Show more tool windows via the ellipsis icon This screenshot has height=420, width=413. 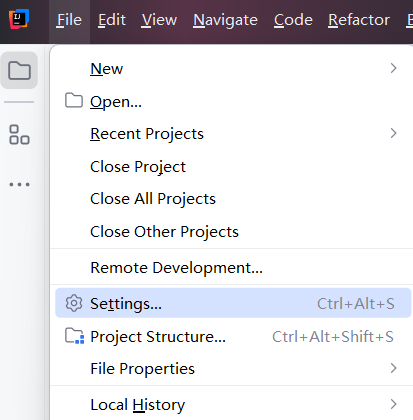point(19,184)
